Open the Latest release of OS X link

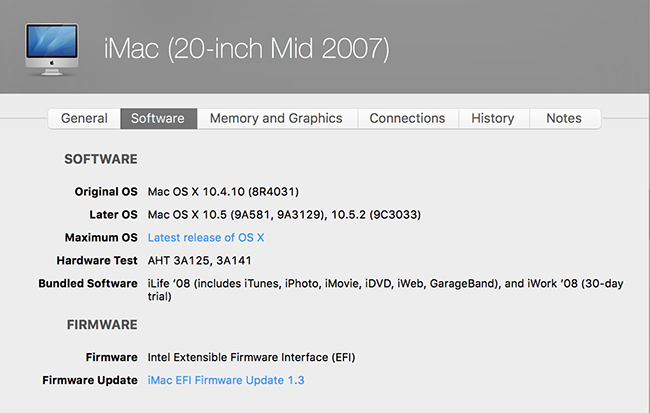(x=206, y=237)
